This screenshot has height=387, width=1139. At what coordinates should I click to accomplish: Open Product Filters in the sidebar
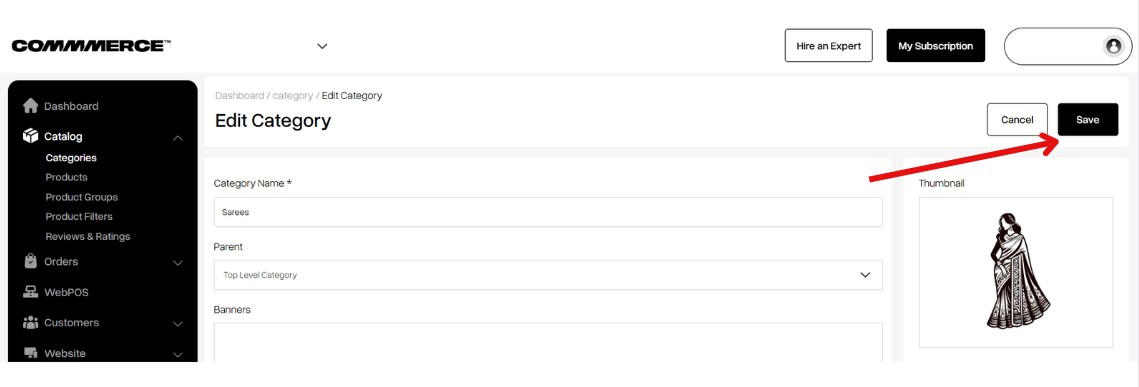79,216
